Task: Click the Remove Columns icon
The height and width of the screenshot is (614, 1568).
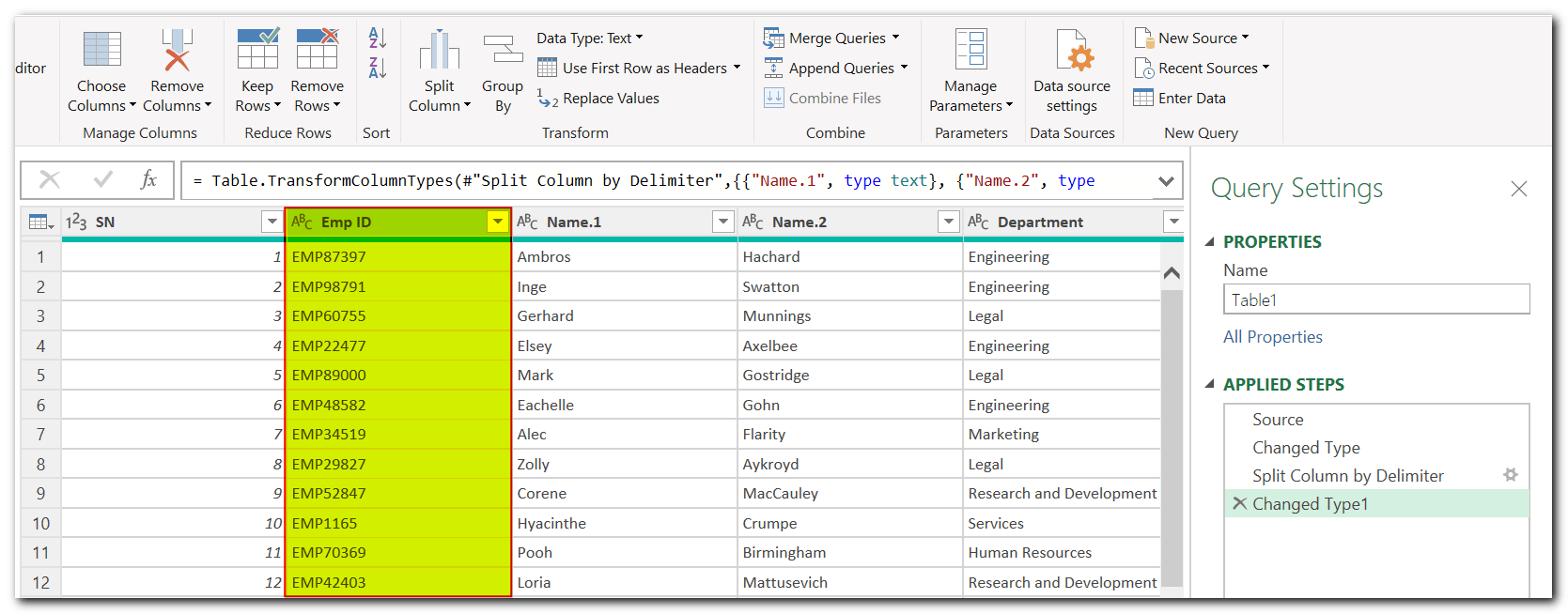Action: pos(177,50)
